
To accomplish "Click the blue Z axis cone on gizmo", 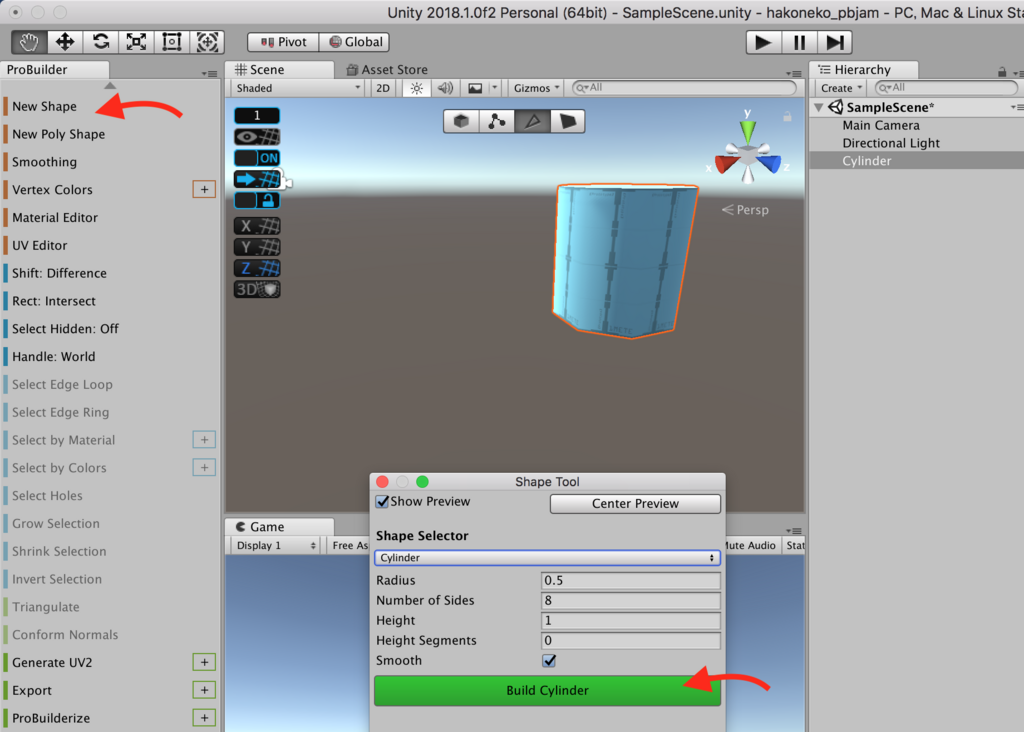I will pyautogui.click(x=769, y=164).
